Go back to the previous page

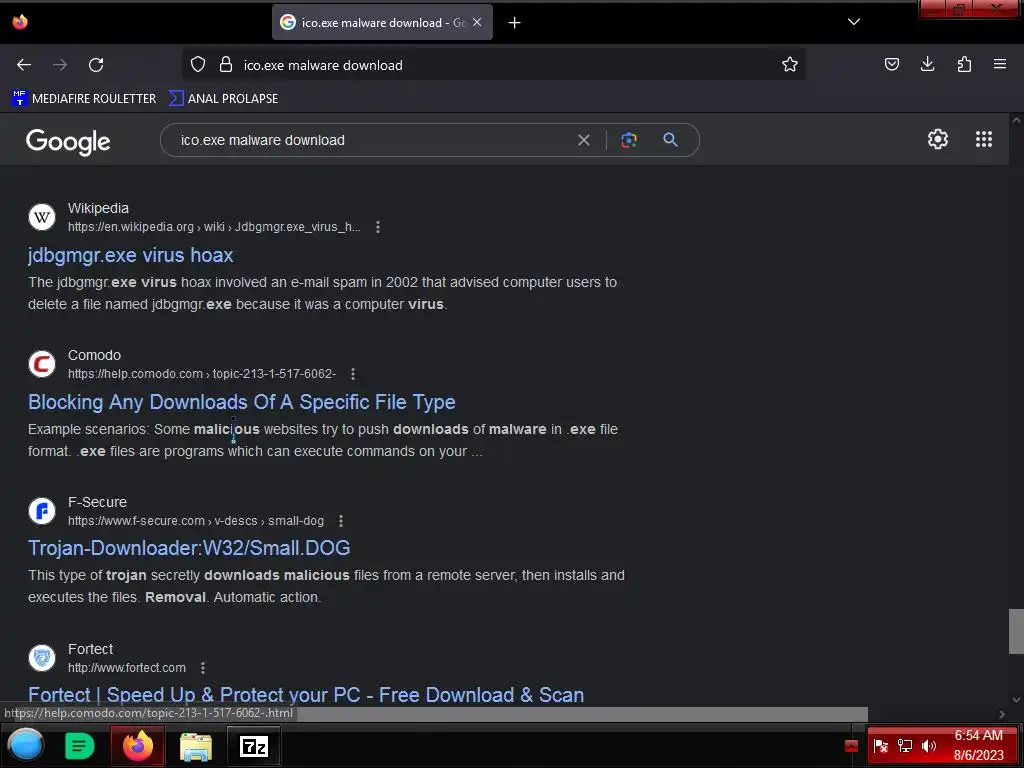[24, 65]
